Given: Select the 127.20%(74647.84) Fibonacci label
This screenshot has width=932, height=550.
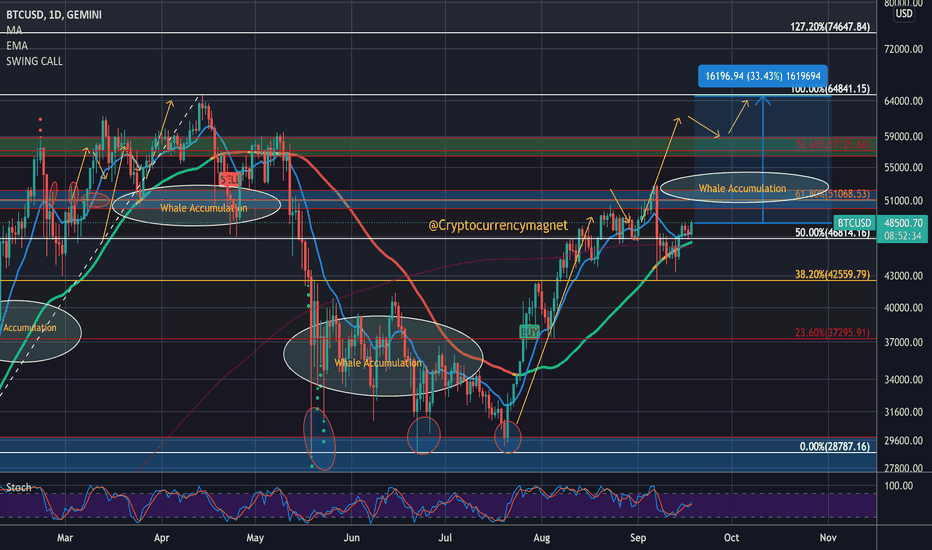Looking at the screenshot, I should 830,27.
